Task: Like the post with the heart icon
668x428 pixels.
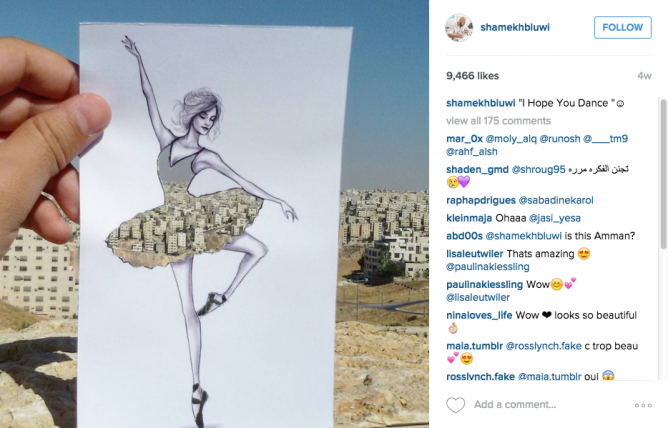Action: tap(455, 405)
